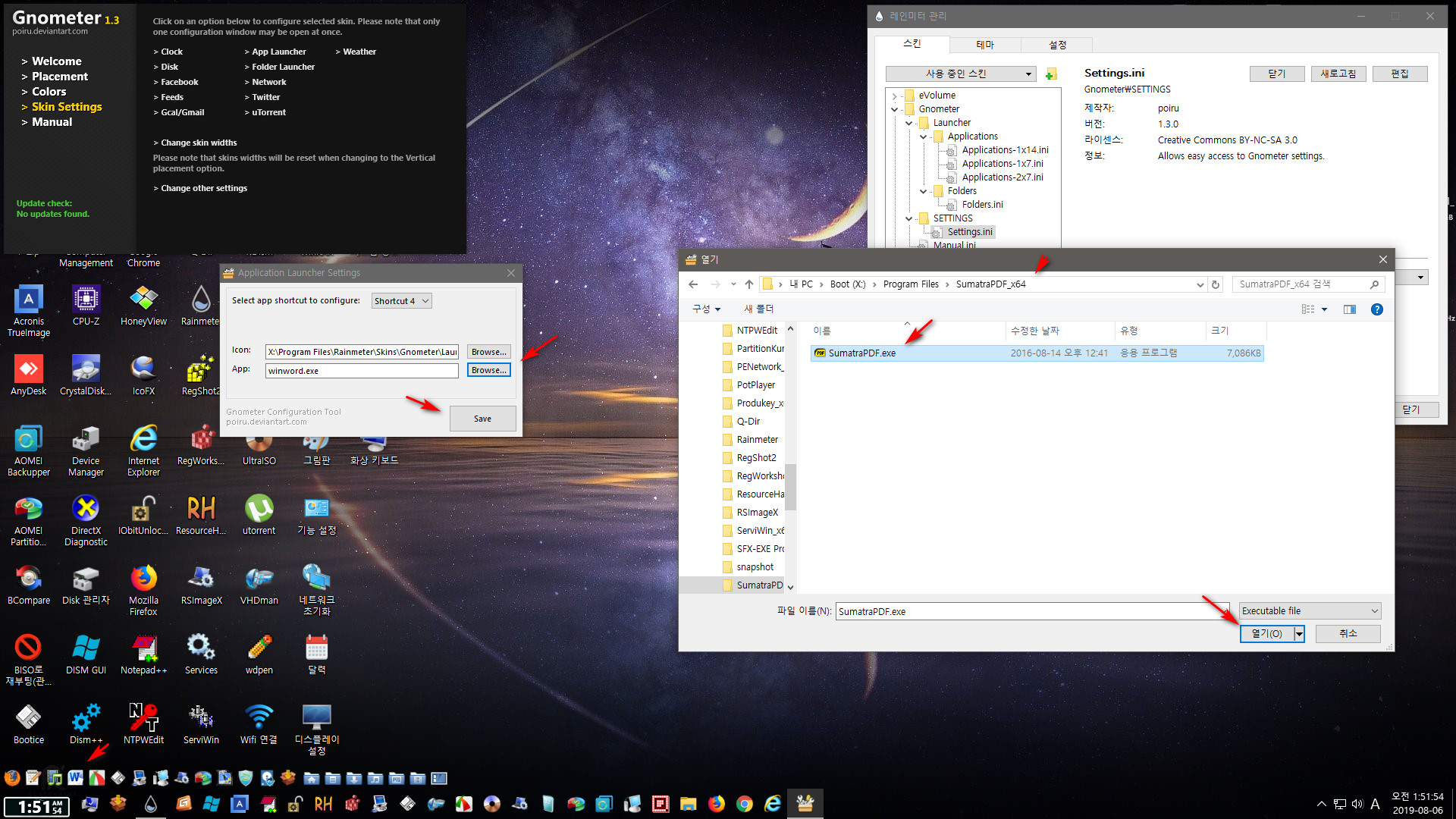Click the Chrome icon in the taskbar

[745, 804]
